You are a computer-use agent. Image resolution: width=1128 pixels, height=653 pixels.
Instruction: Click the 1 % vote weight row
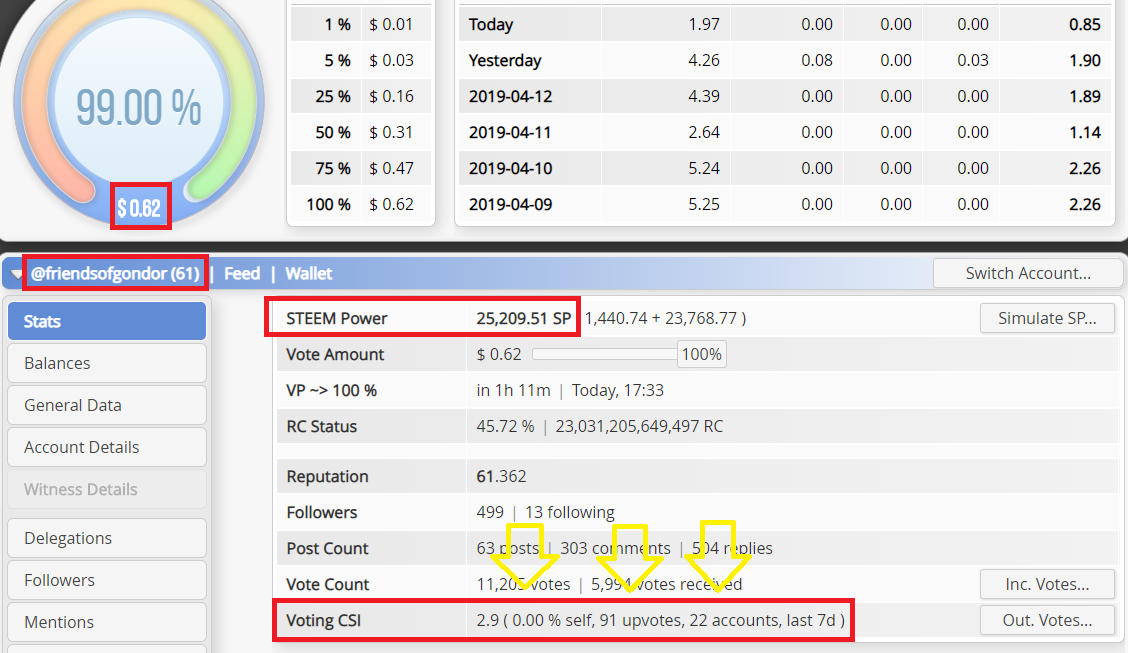coord(361,24)
